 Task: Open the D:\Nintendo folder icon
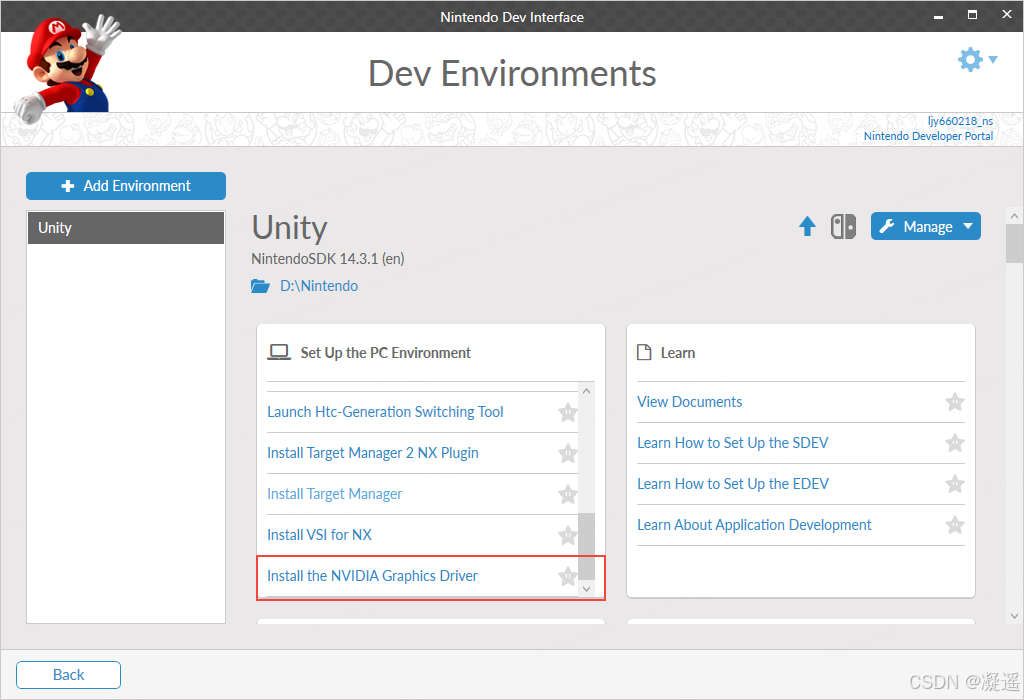point(261,286)
